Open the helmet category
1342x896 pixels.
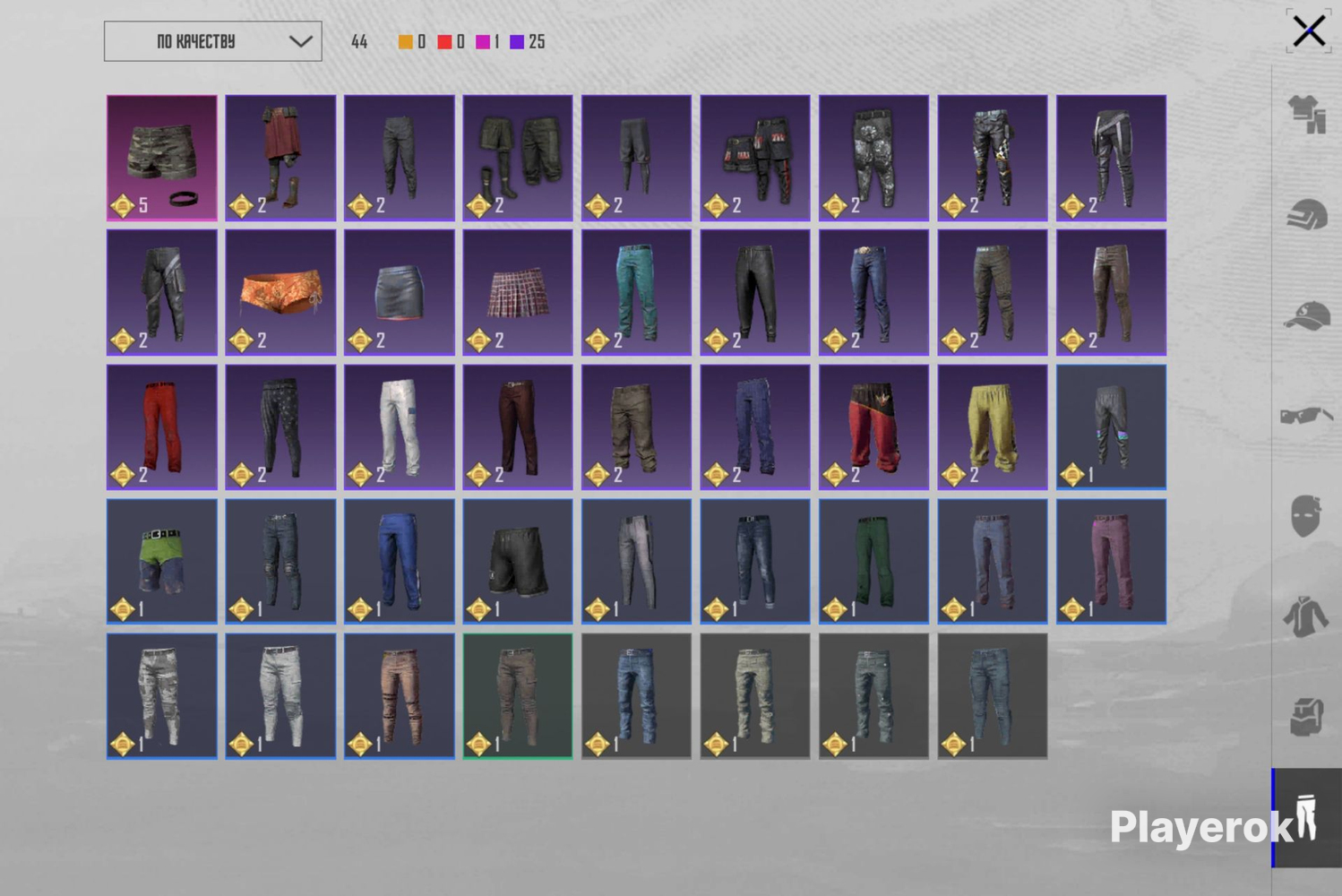[1307, 215]
